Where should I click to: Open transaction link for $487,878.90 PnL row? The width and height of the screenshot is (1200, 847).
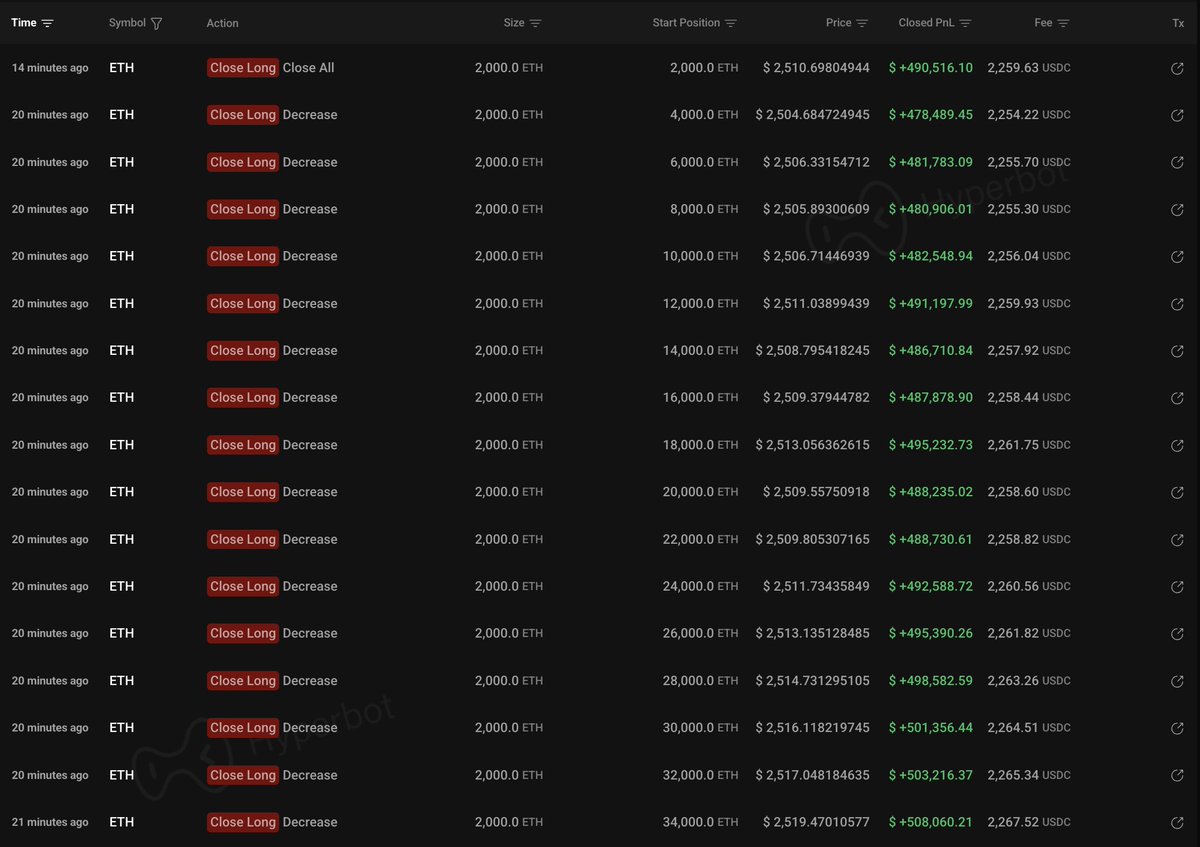coord(1177,399)
